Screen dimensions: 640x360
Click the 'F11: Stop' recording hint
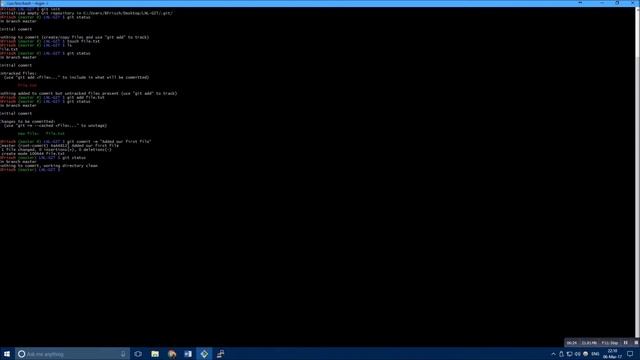(610, 343)
